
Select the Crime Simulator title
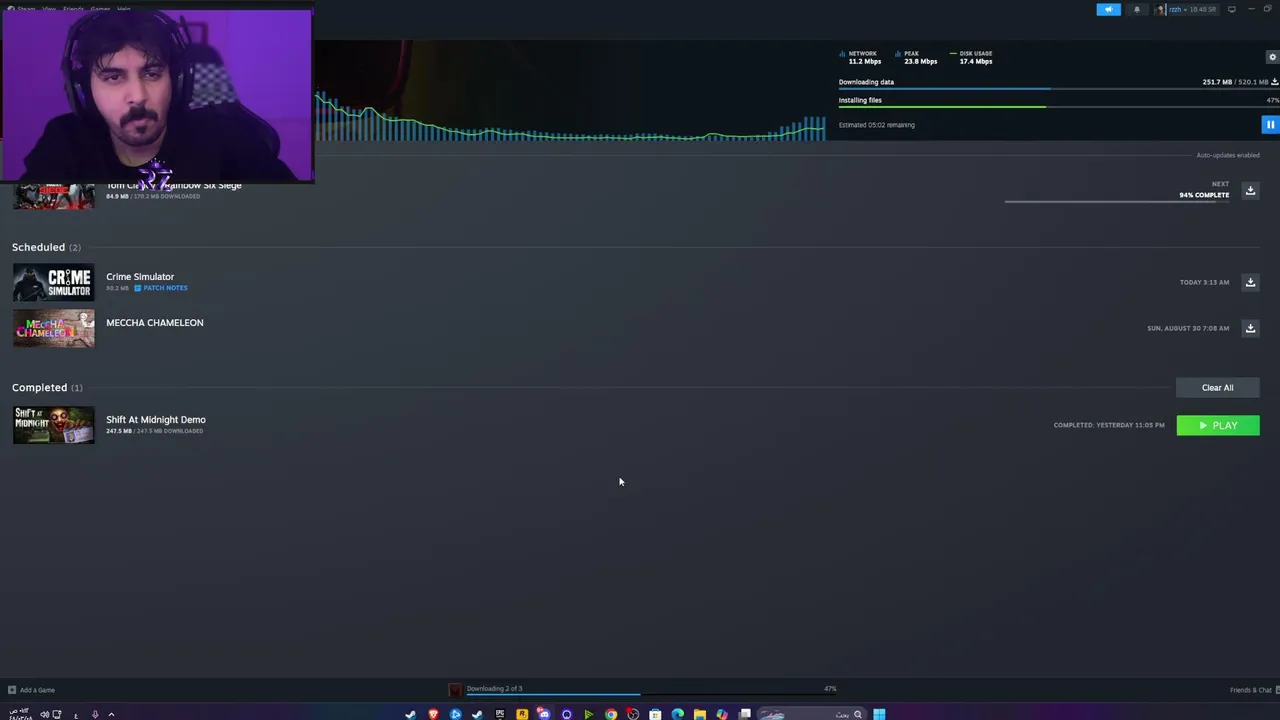tap(140, 277)
